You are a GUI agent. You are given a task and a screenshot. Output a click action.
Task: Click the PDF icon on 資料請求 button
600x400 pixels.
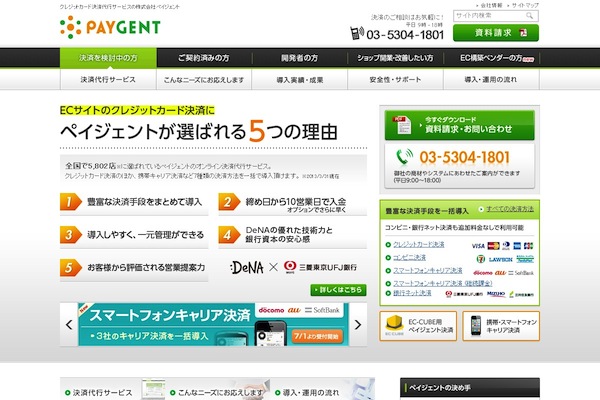coord(523,33)
